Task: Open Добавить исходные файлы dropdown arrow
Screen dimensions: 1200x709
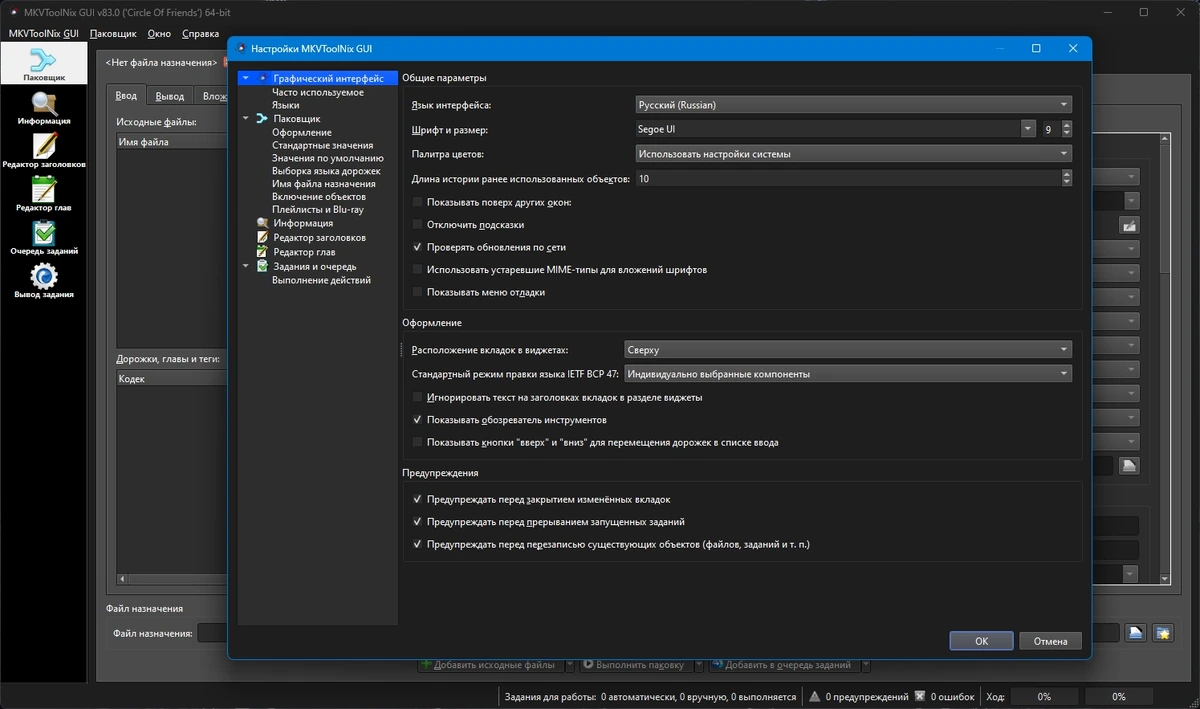Action: [569, 664]
